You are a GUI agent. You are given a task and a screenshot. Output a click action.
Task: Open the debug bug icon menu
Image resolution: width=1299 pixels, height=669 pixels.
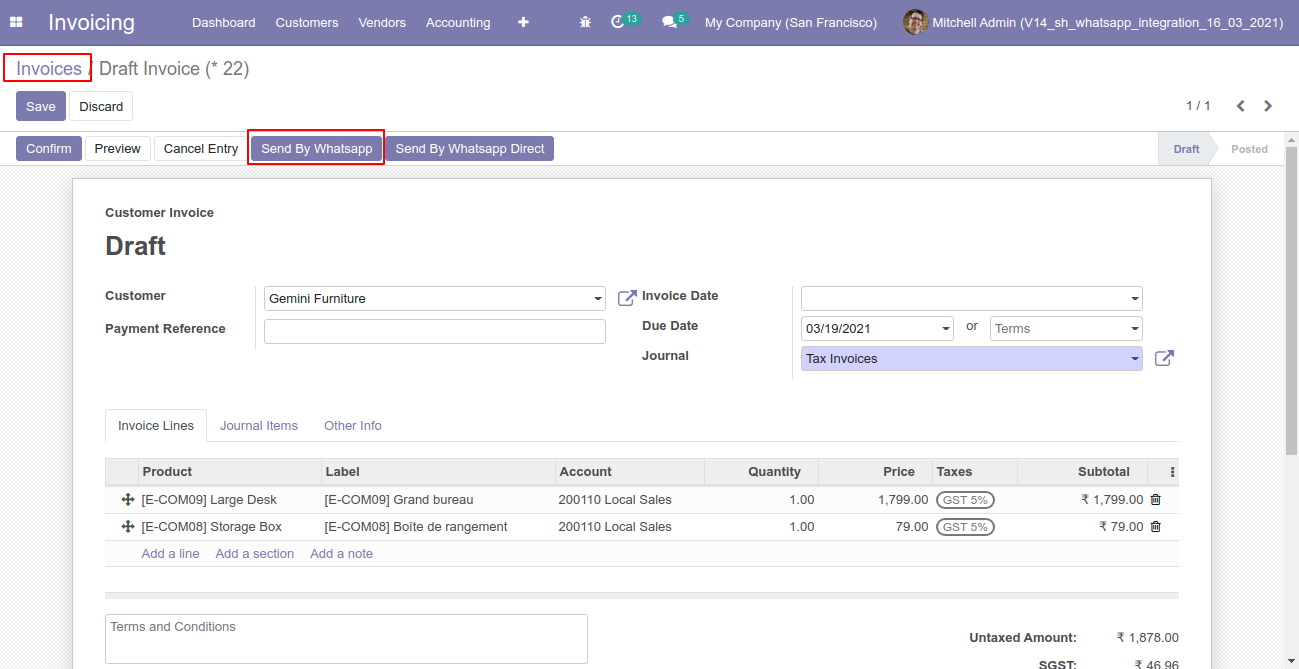click(x=585, y=22)
